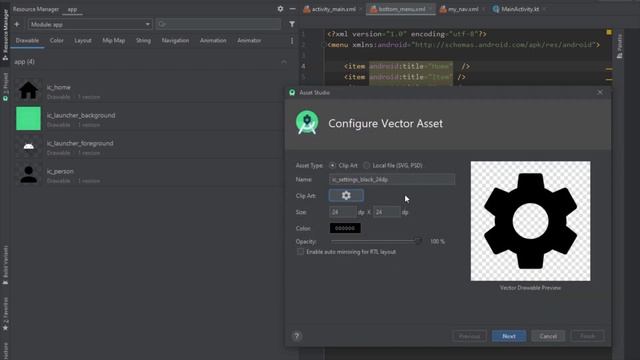This screenshot has width=640, height=360.
Task: Select the Local file (SVG, PSD) radio button
Action: (x=366, y=165)
